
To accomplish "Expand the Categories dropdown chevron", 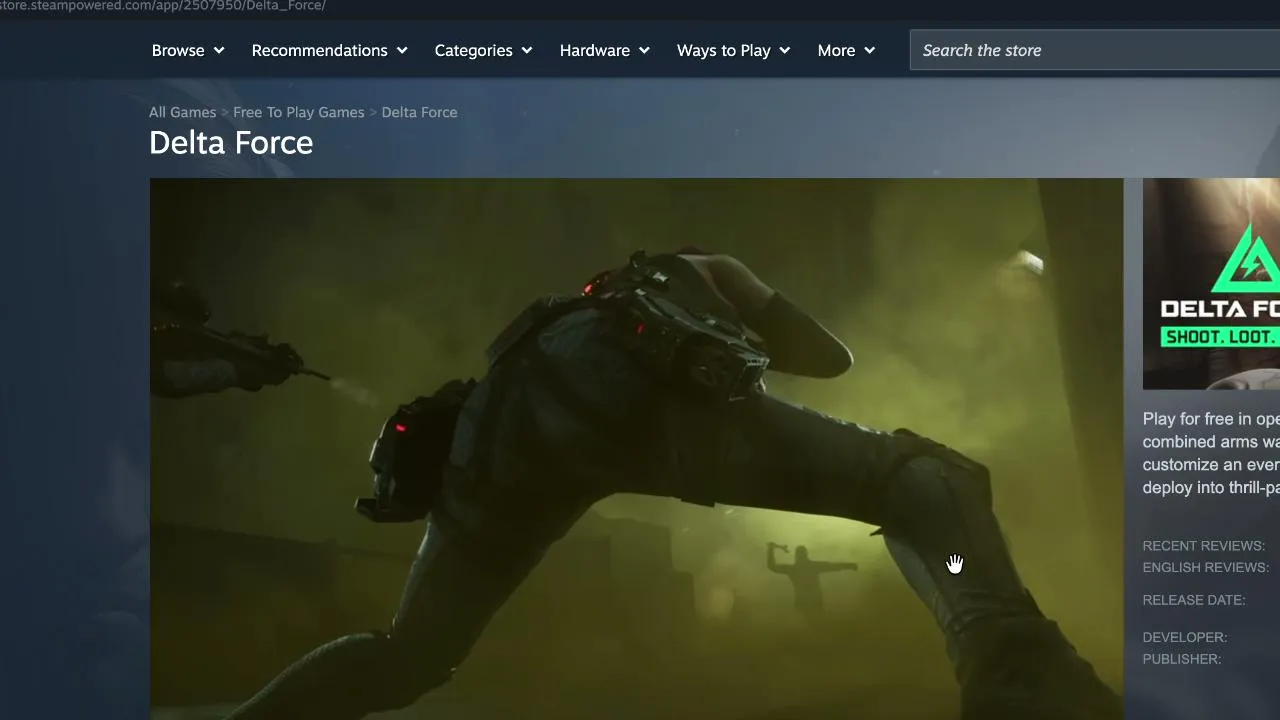I will pos(527,50).
